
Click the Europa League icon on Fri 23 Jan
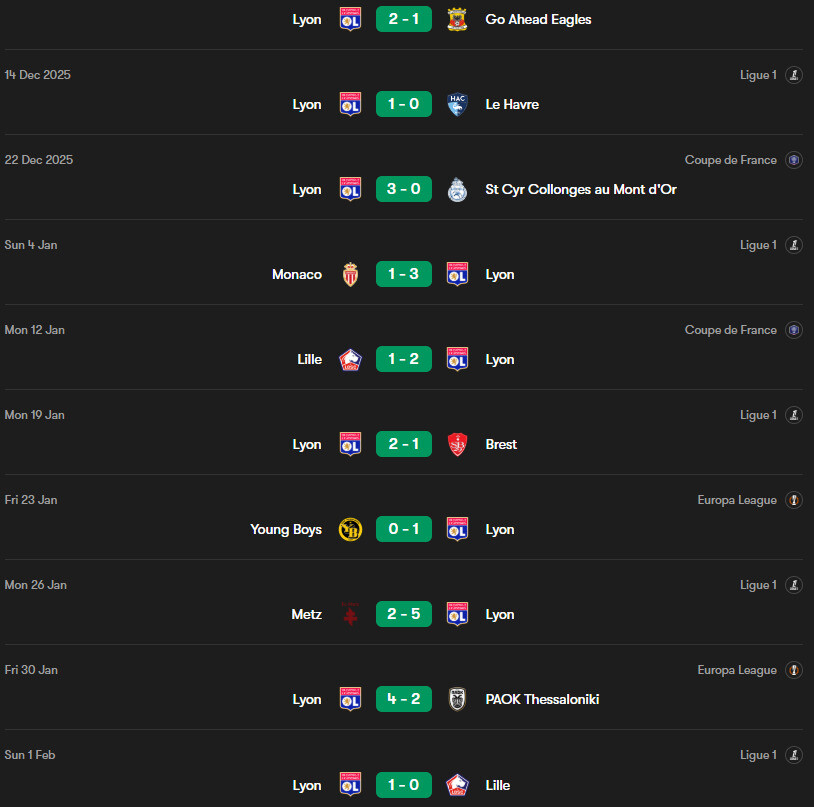794,500
